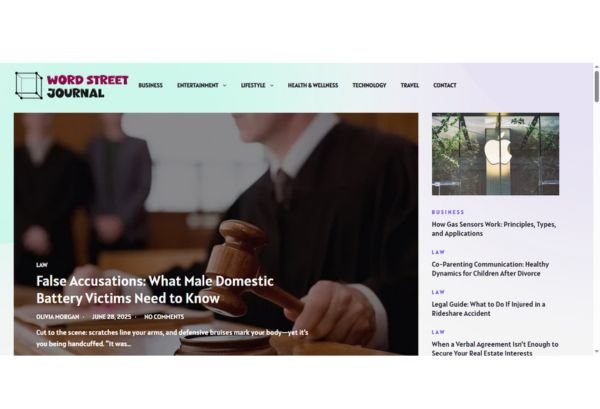Image resolution: width=600 pixels, height=409 pixels.
Task: Open the No Comments link
Action: coord(164,317)
